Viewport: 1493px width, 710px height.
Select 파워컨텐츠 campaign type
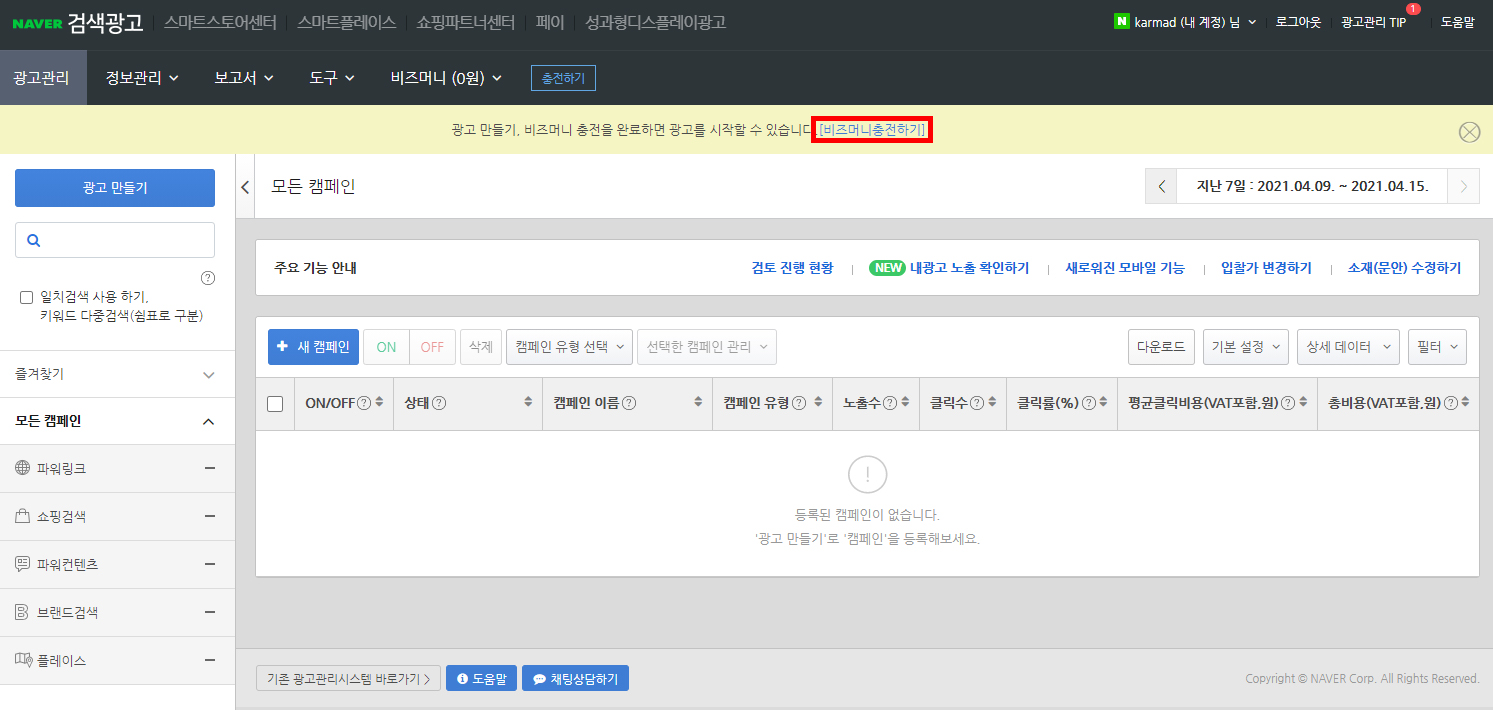tap(117, 564)
